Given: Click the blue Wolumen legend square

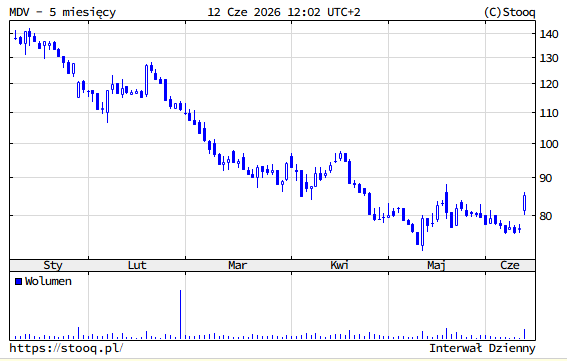Looking at the screenshot, I should pyautogui.click(x=19, y=281).
